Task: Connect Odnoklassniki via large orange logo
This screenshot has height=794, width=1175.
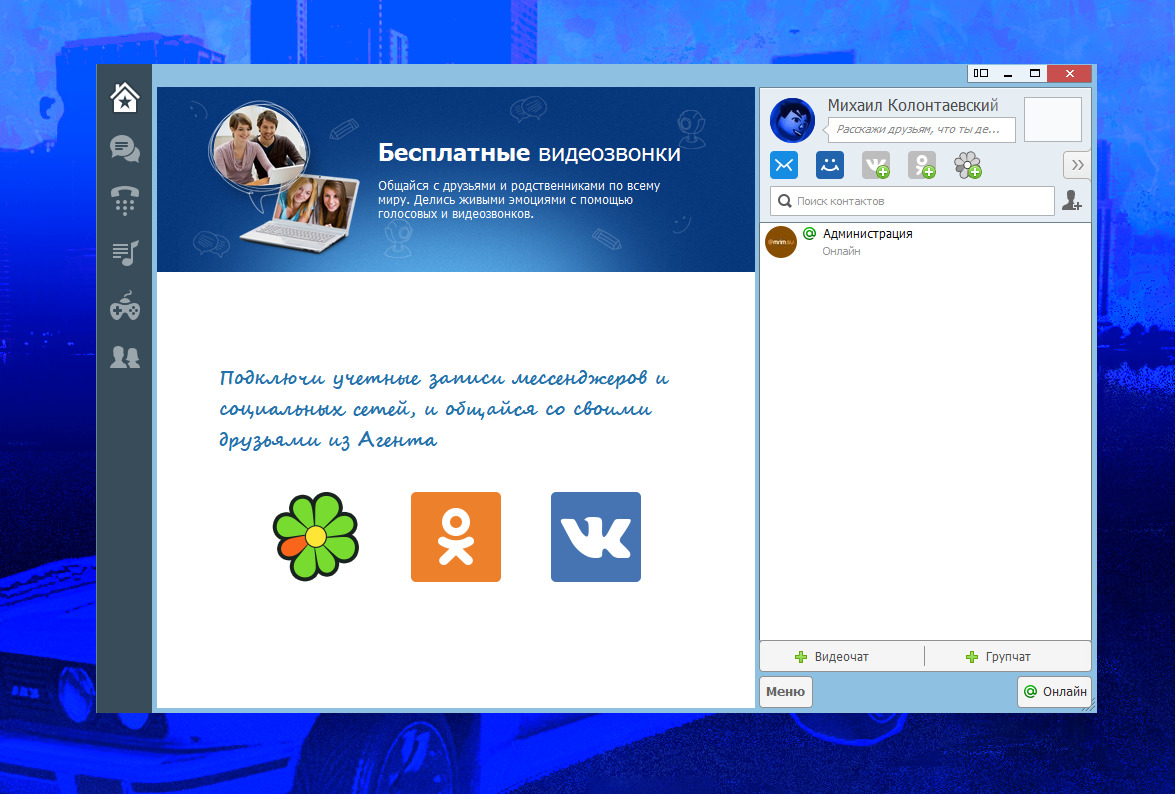Action: point(456,536)
